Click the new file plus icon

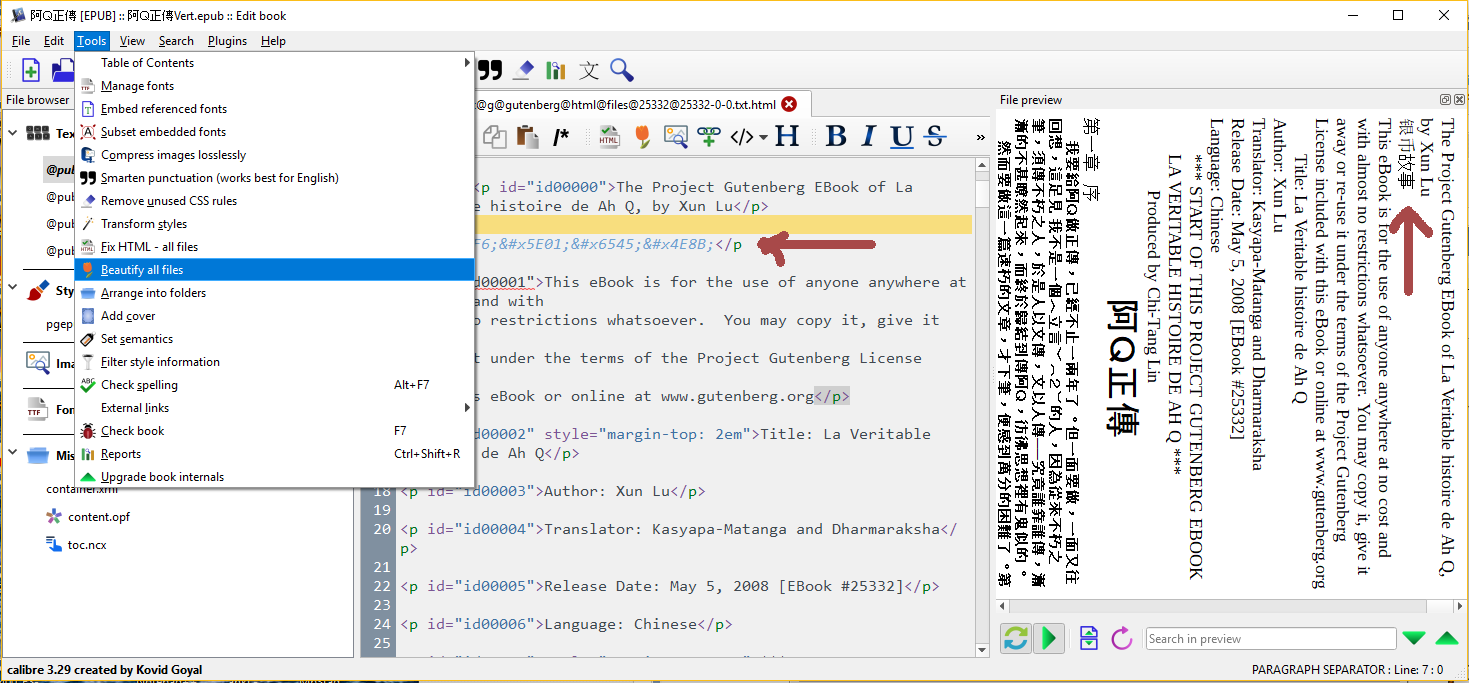tap(31, 70)
